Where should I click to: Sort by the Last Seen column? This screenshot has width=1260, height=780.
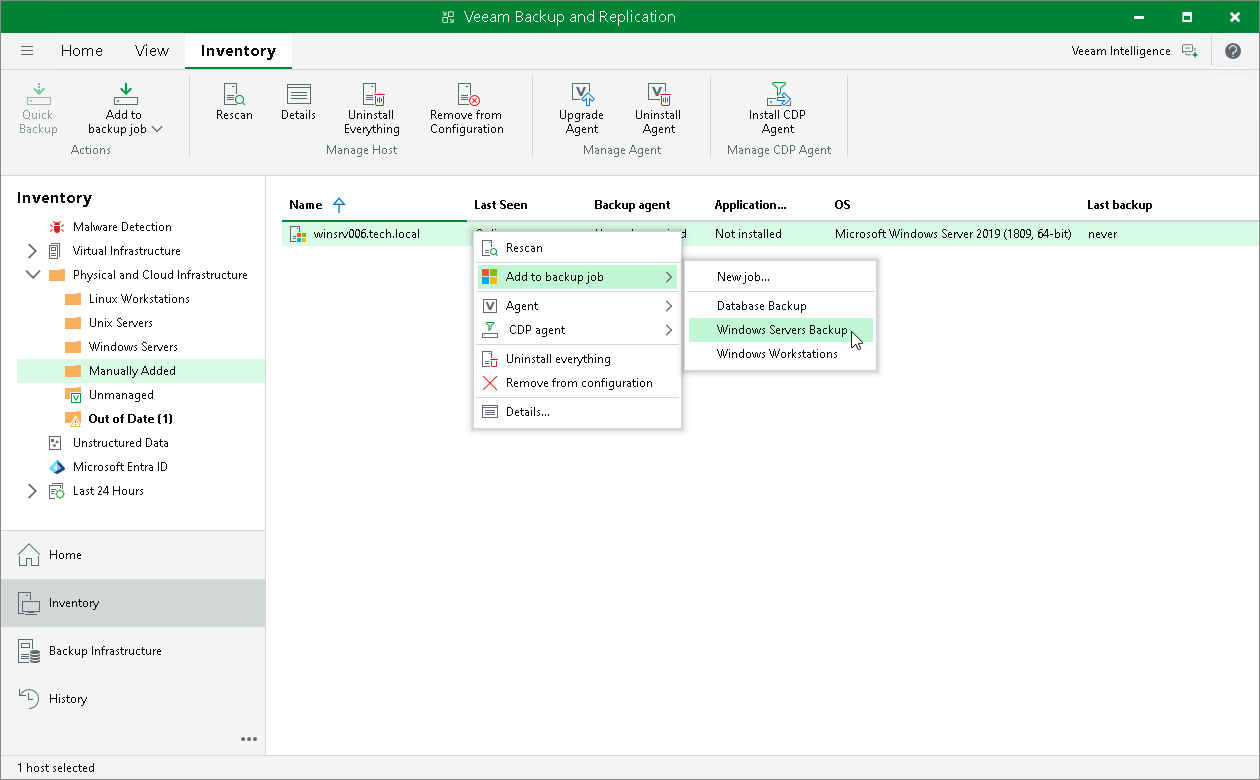(501, 205)
